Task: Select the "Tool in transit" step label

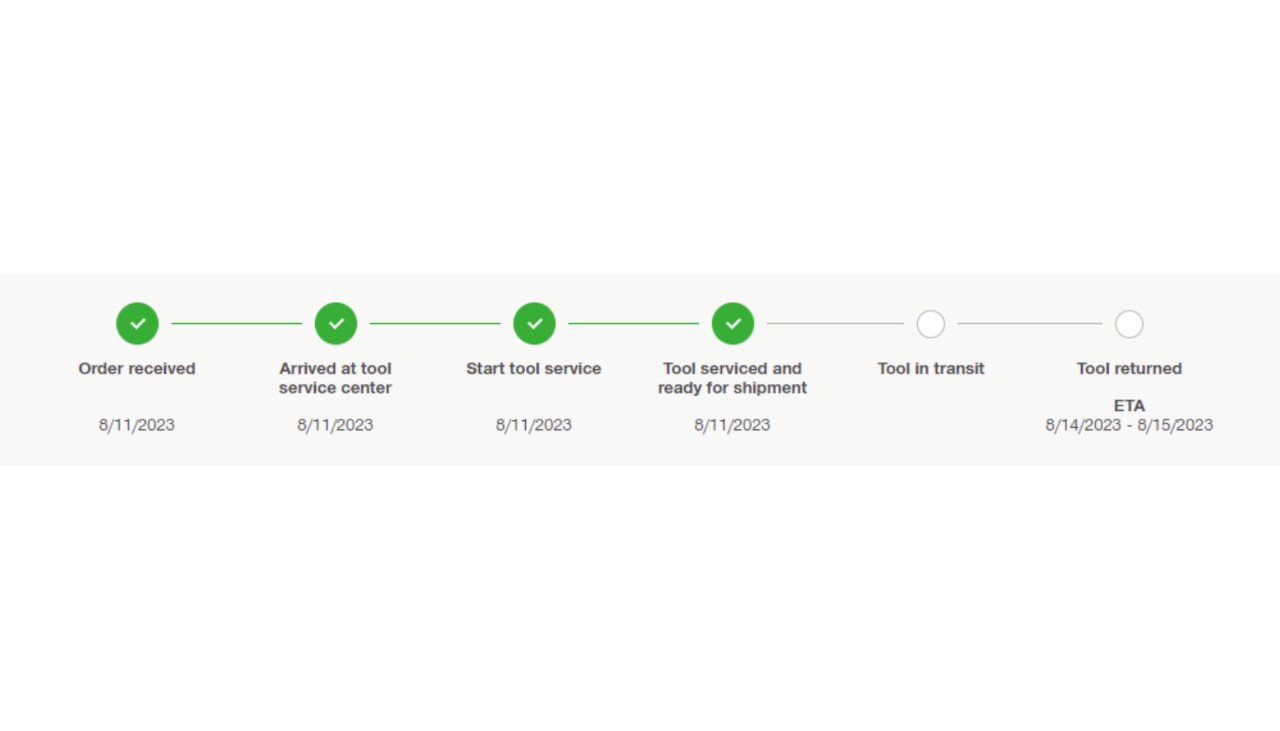Action: click(931, 369)
